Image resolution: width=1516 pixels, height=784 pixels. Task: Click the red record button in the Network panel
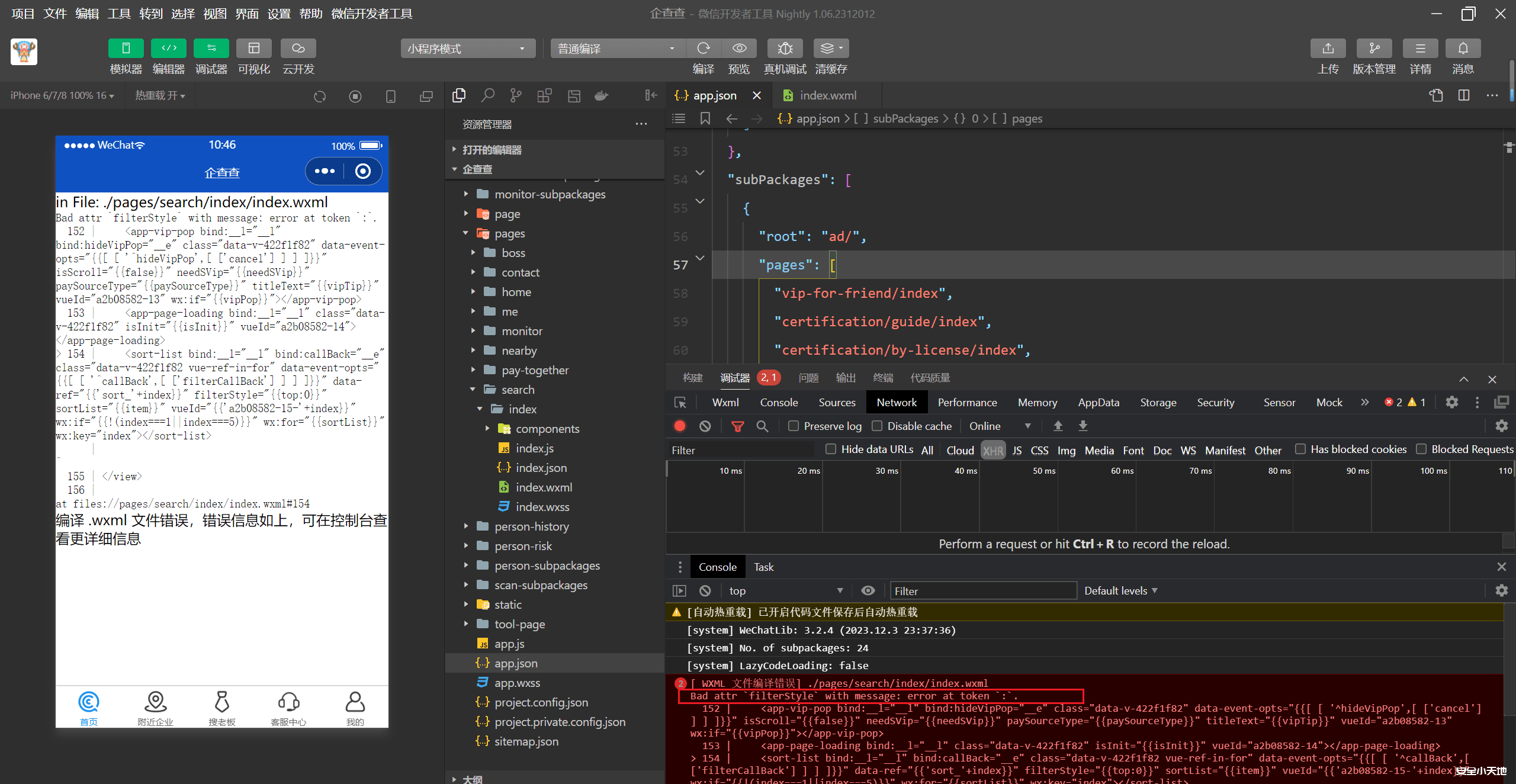coord(680,426)
